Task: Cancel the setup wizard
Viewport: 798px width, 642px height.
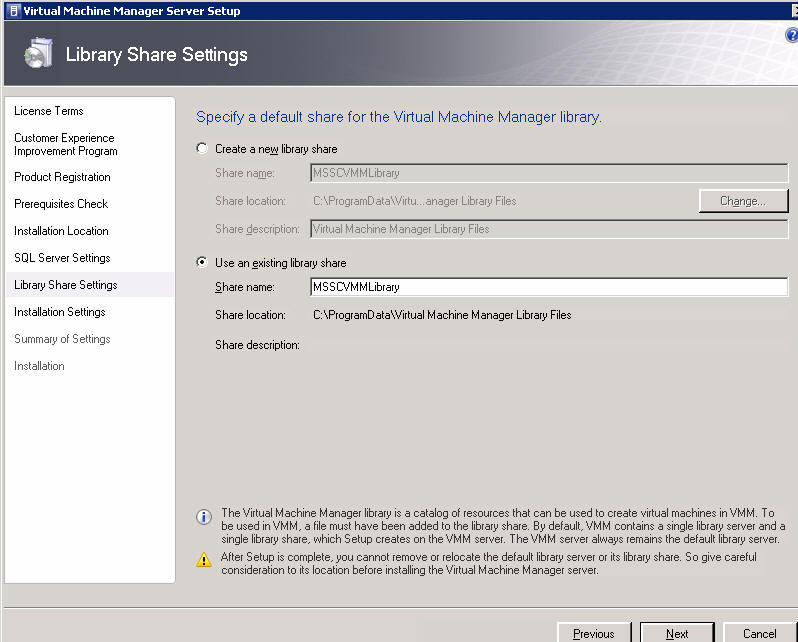Action: pyautogui.click(x=759, y=633)
